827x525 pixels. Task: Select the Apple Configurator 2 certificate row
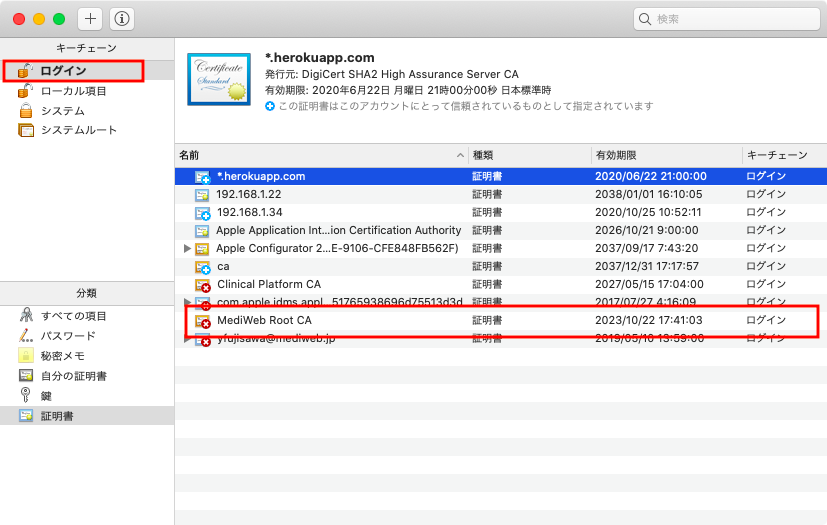tap(501, 248)
